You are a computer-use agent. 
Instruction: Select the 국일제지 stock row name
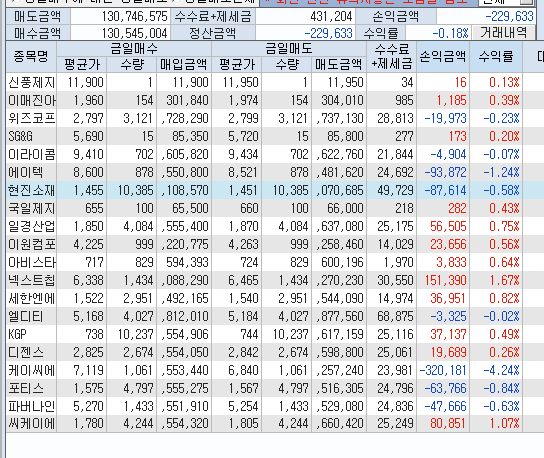coord(31,209)
